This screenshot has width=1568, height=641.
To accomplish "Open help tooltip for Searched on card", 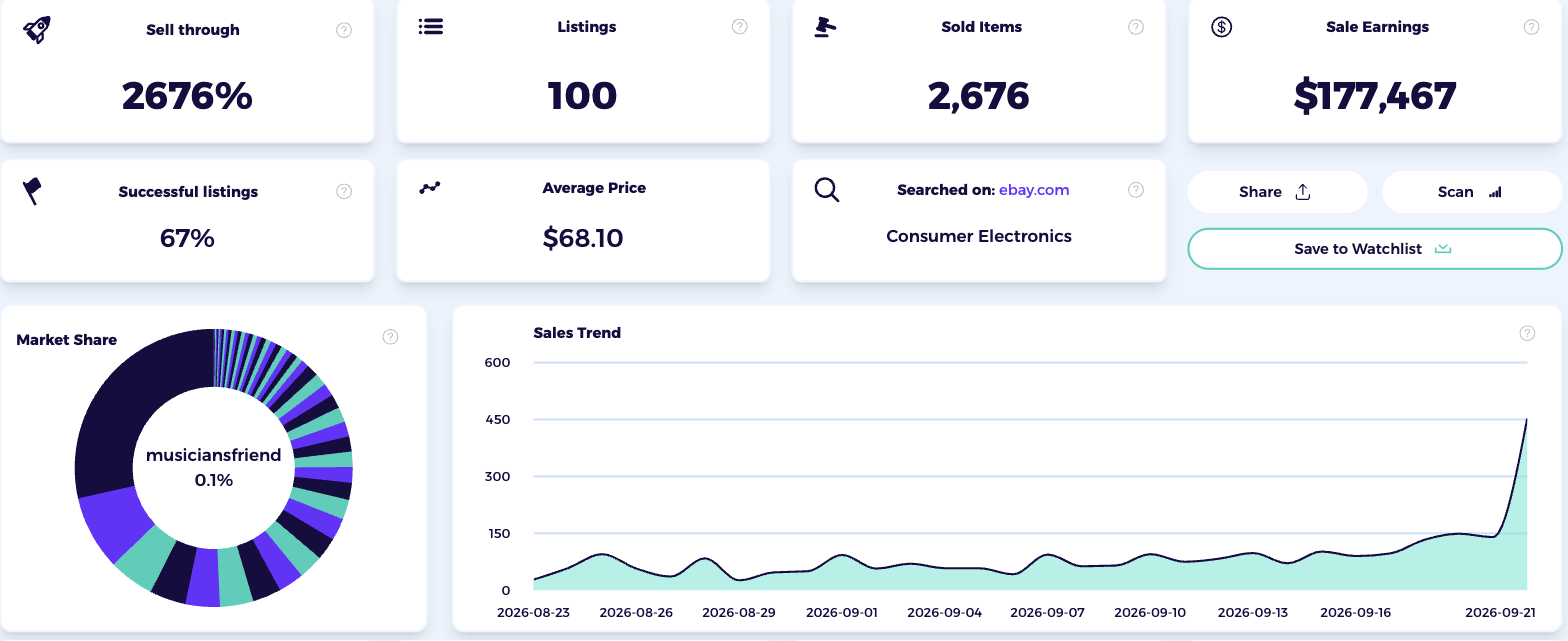I will click(x=1136, y=189).
